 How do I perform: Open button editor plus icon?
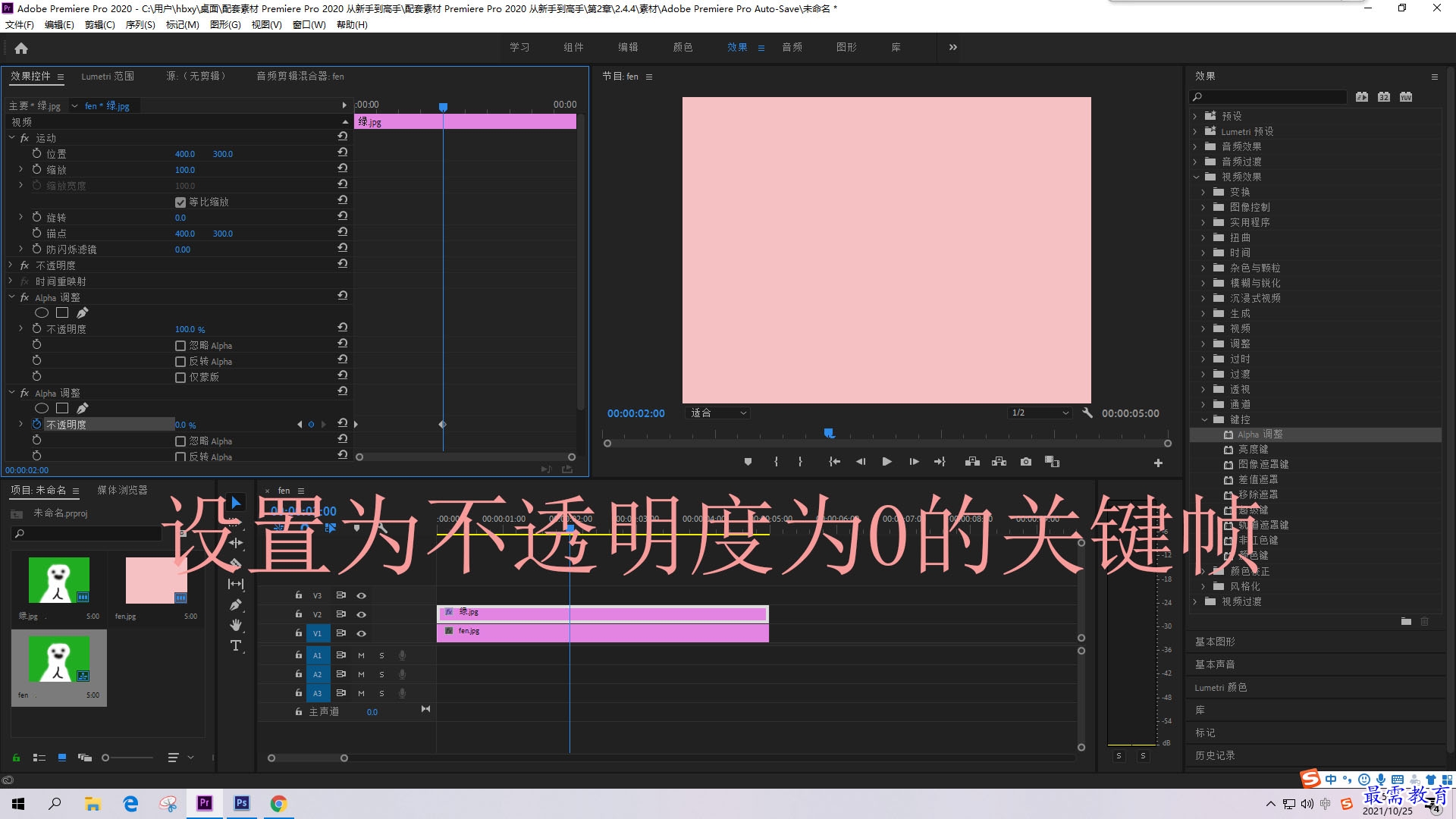pyautogui.click(x=1158, y=463)
